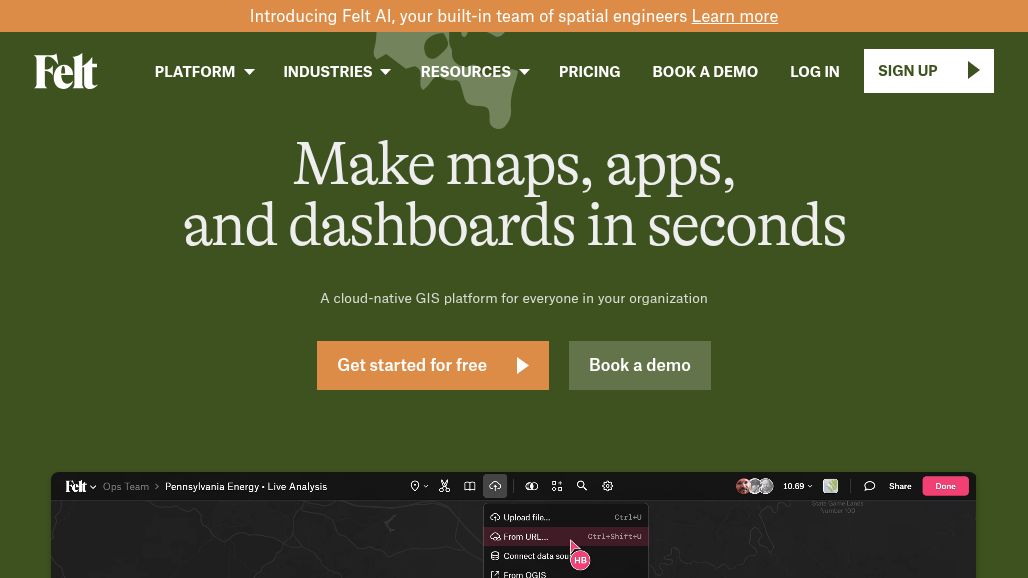Click the elements grid icon in the toolbar
Image resolution: width=1028 pixels, height=578 pixels.
(557, 486)
